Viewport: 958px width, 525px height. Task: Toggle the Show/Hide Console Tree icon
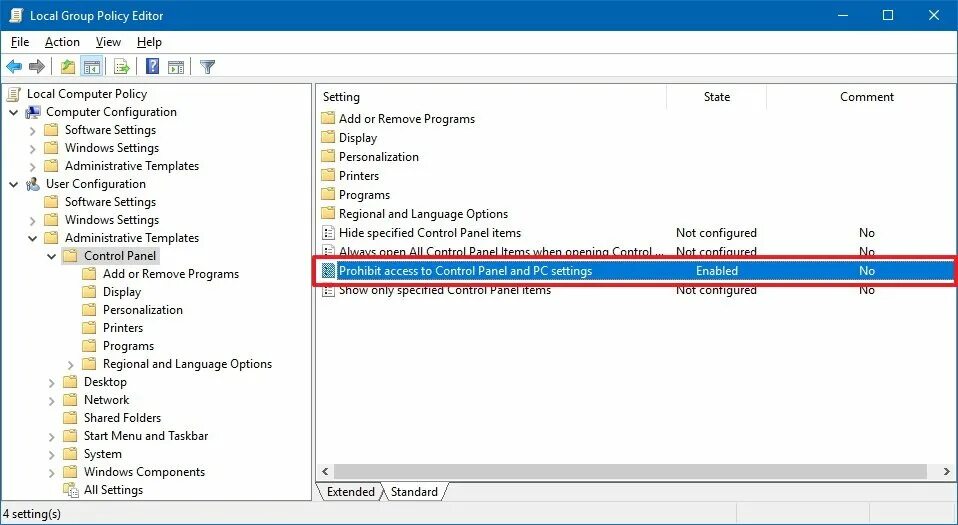pos(92,67)
